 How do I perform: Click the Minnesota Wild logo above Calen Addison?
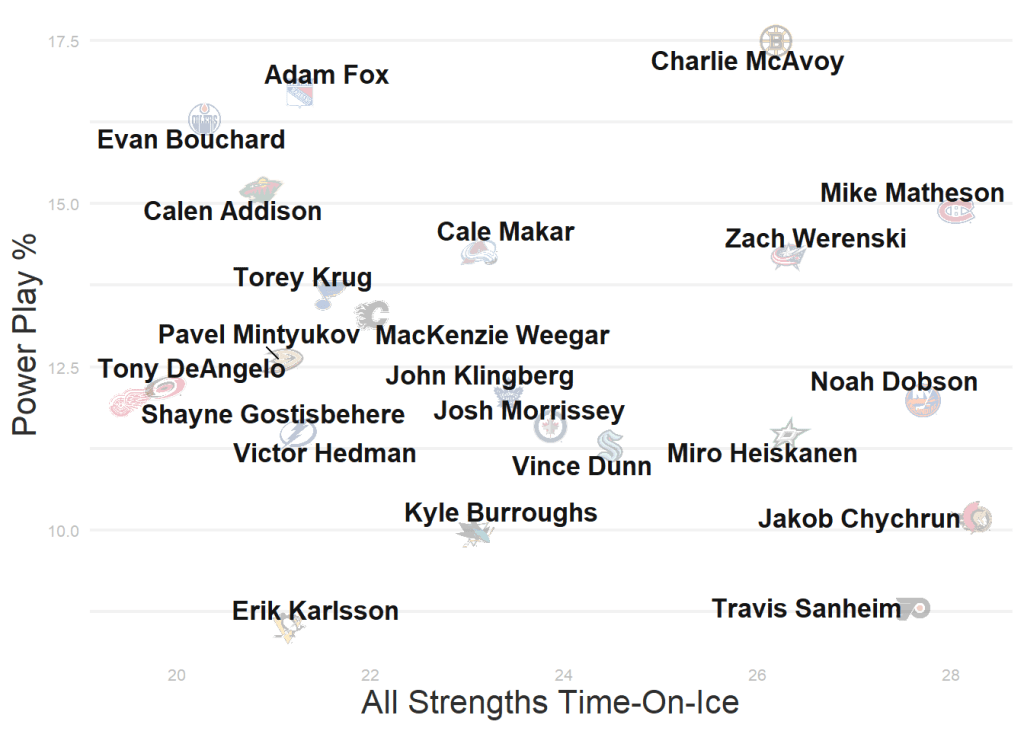261,189
